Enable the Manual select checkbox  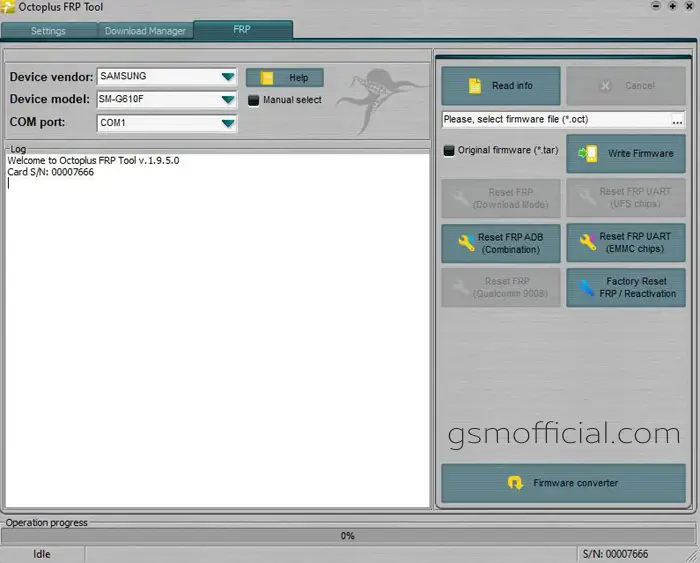(x=253, y=100)
